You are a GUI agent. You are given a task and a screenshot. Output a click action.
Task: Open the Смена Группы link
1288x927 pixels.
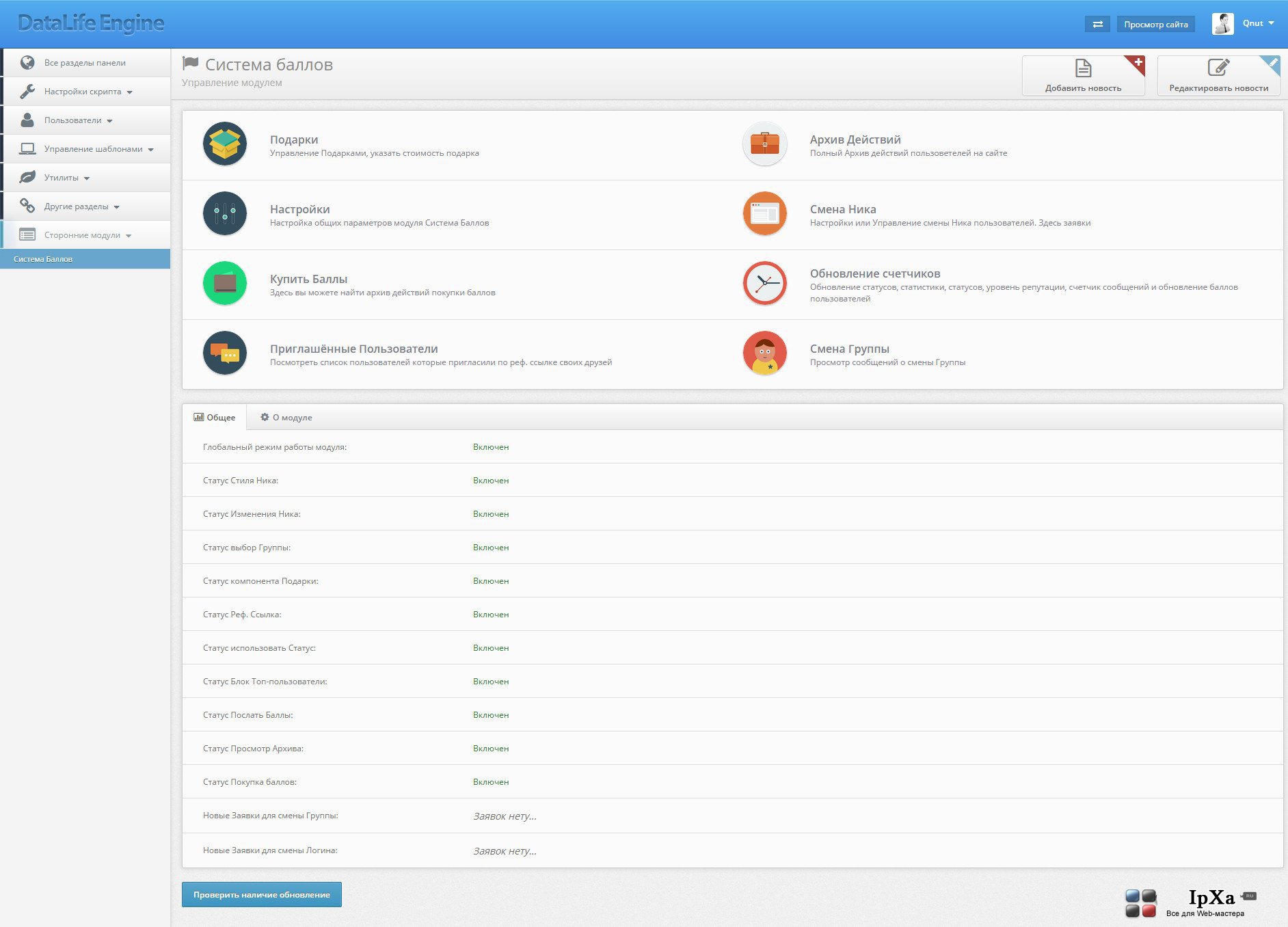point(850,349)
